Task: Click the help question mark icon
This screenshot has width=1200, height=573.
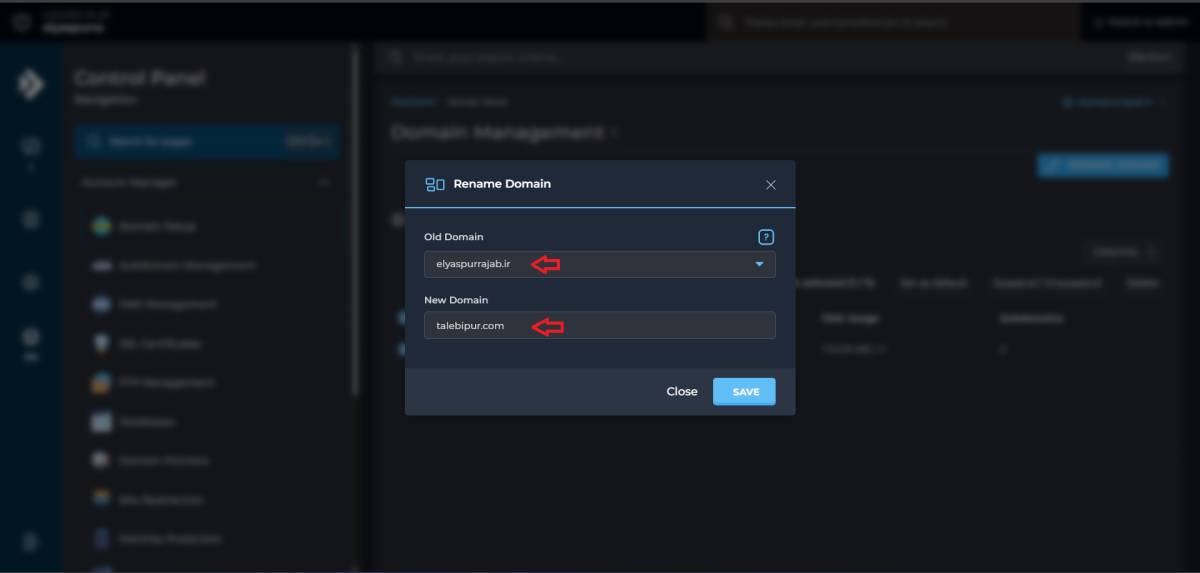Action: click(766, 237)
